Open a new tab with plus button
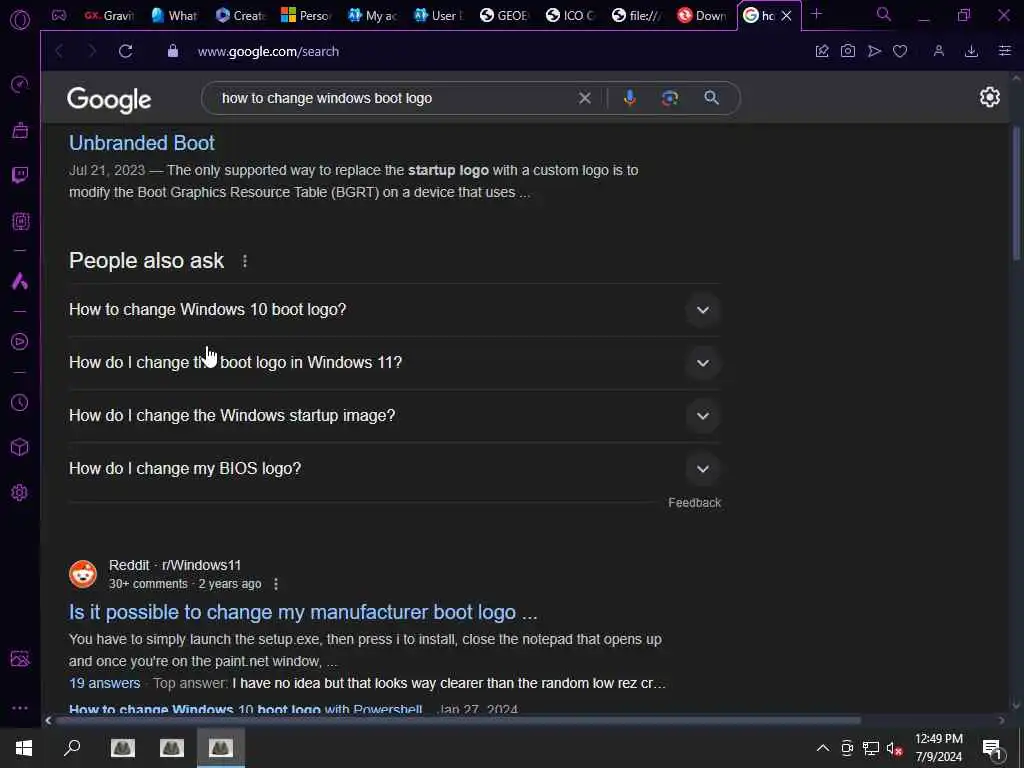Image resolution: width=1024 pixels, height=768 pixels. click(816, 14)
